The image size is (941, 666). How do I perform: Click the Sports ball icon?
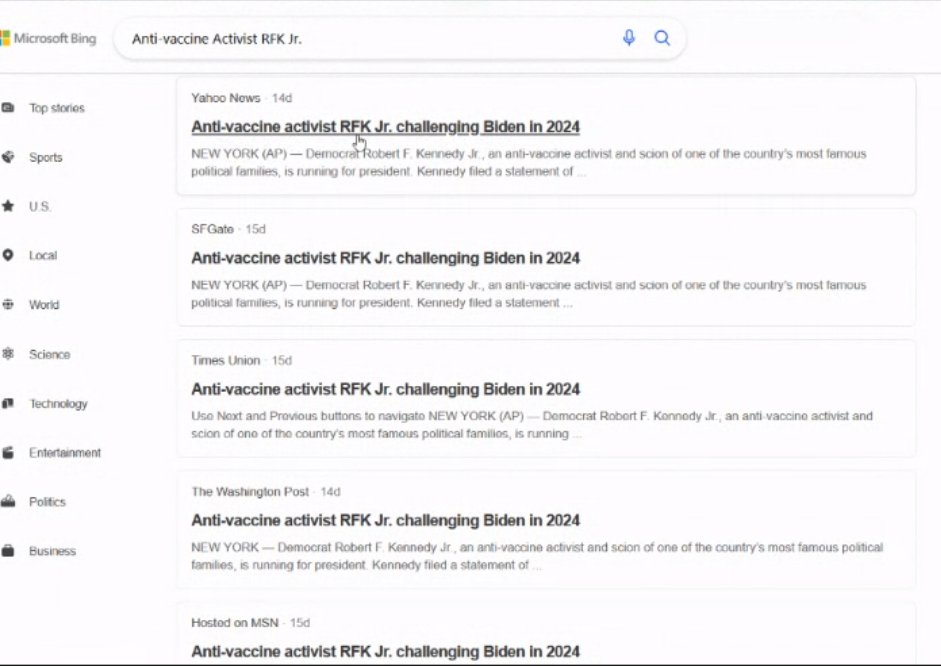coord(8,157)
